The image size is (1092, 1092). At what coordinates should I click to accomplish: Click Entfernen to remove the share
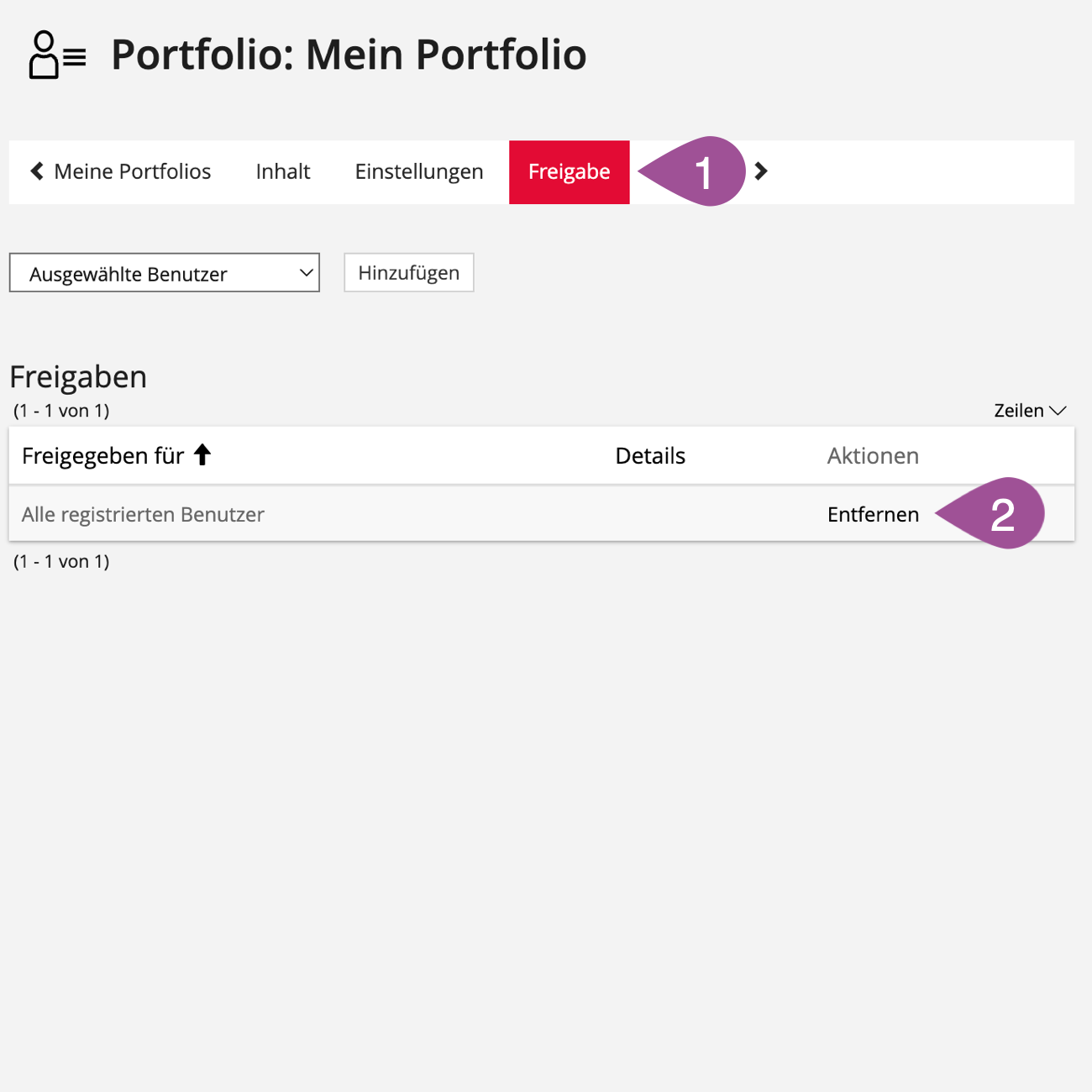[x=873, y=514]
